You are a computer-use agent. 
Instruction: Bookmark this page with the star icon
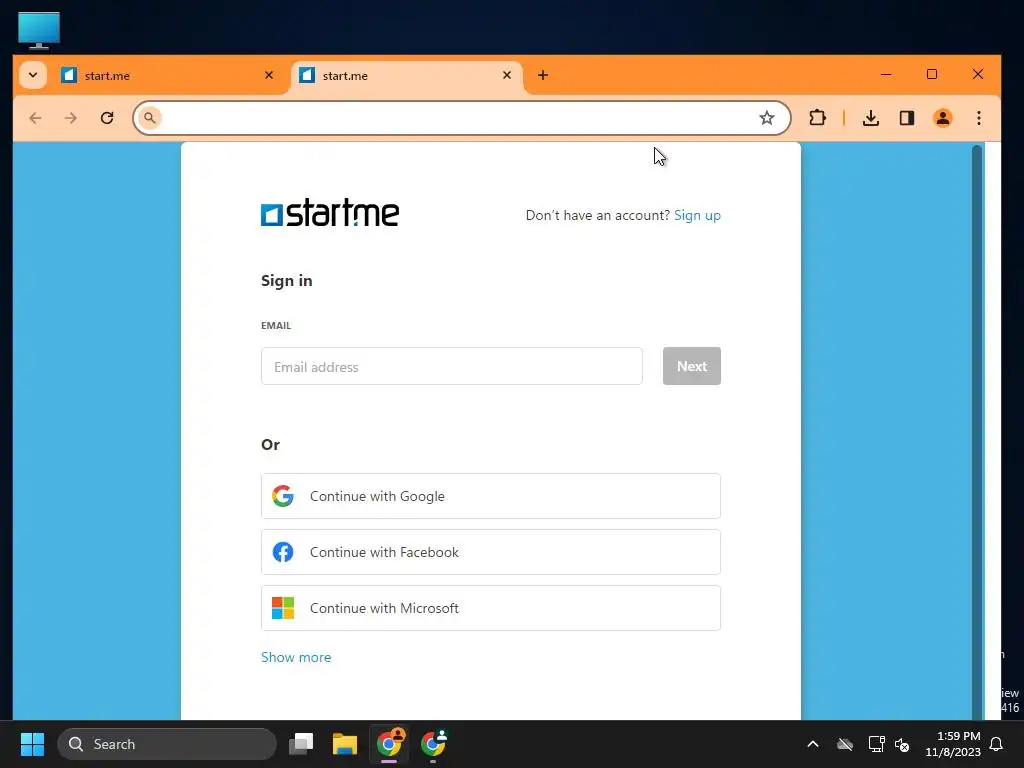767,118
